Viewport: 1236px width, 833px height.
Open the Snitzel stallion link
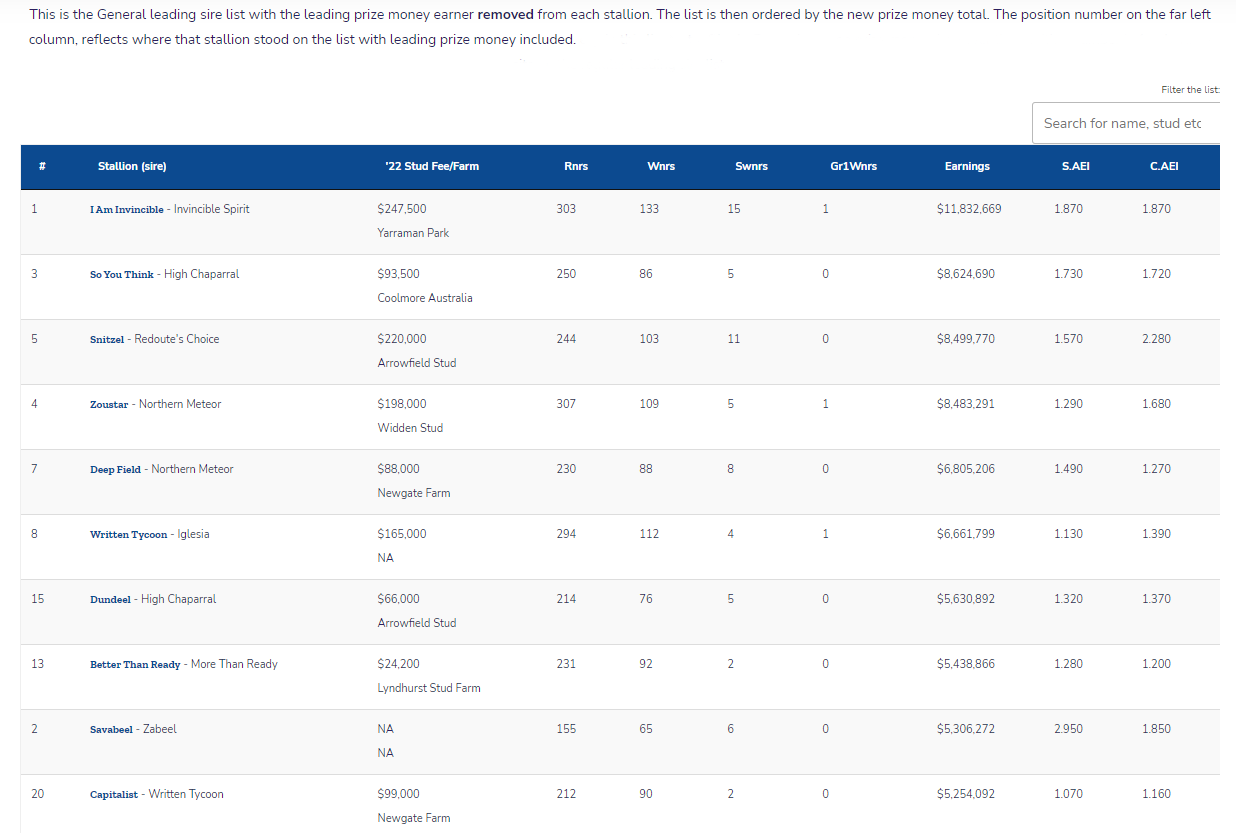pos(107,340)
